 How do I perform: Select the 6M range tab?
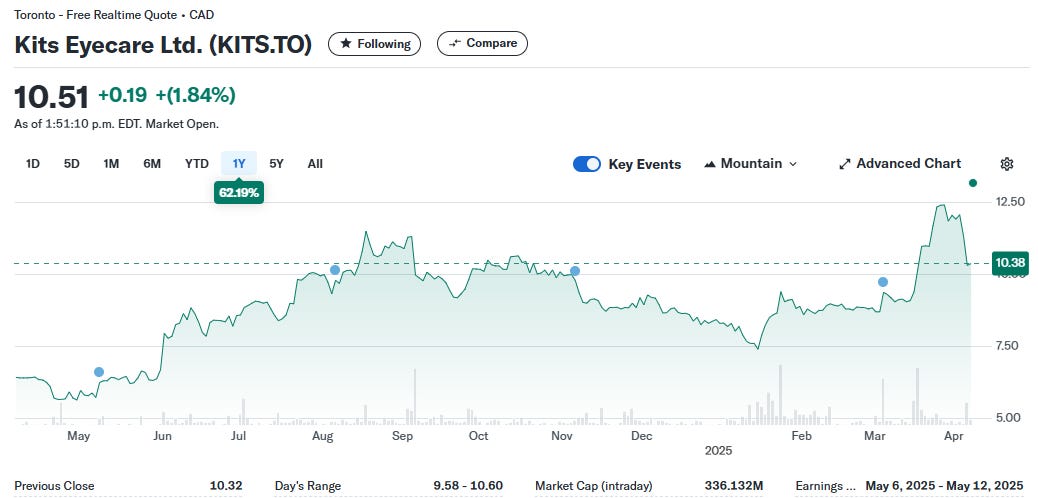point(152,164)
